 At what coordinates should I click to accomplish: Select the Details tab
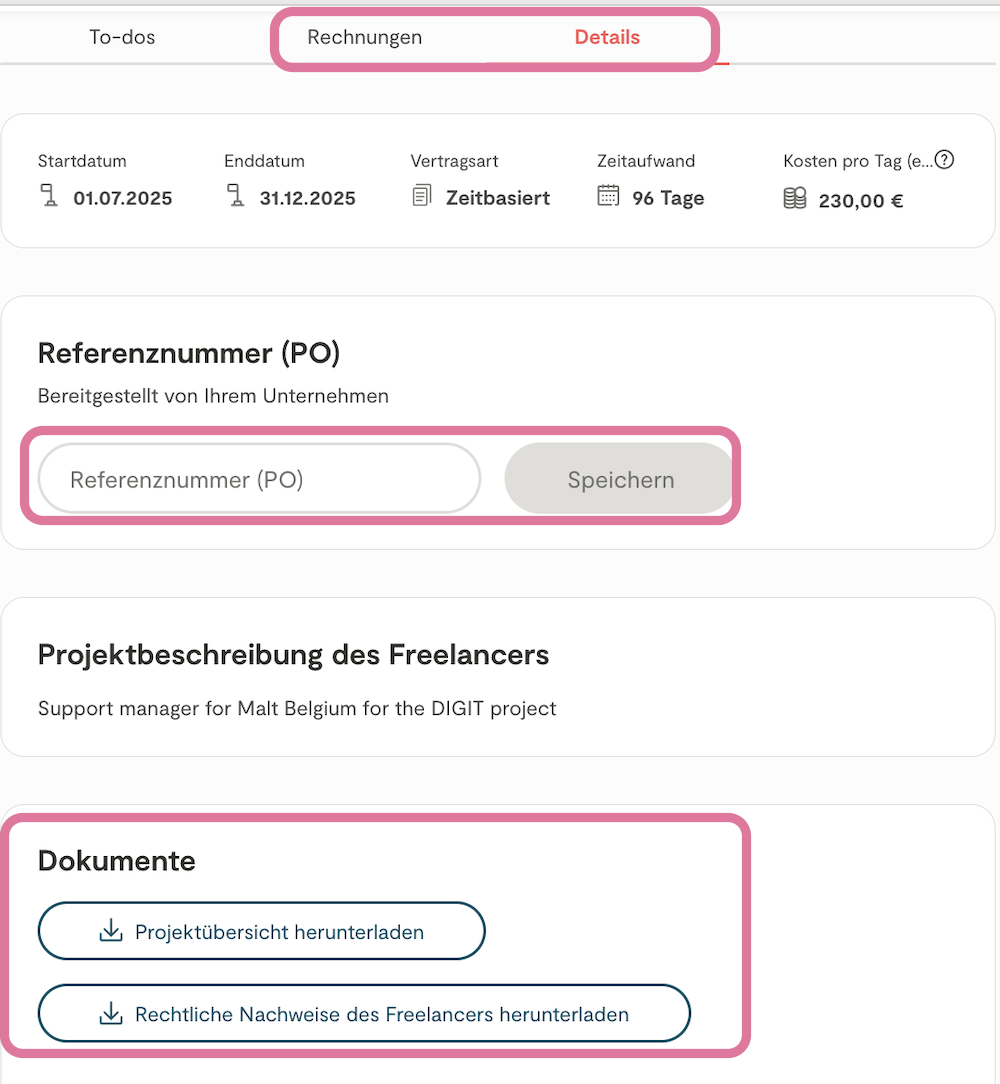point(606,38)
